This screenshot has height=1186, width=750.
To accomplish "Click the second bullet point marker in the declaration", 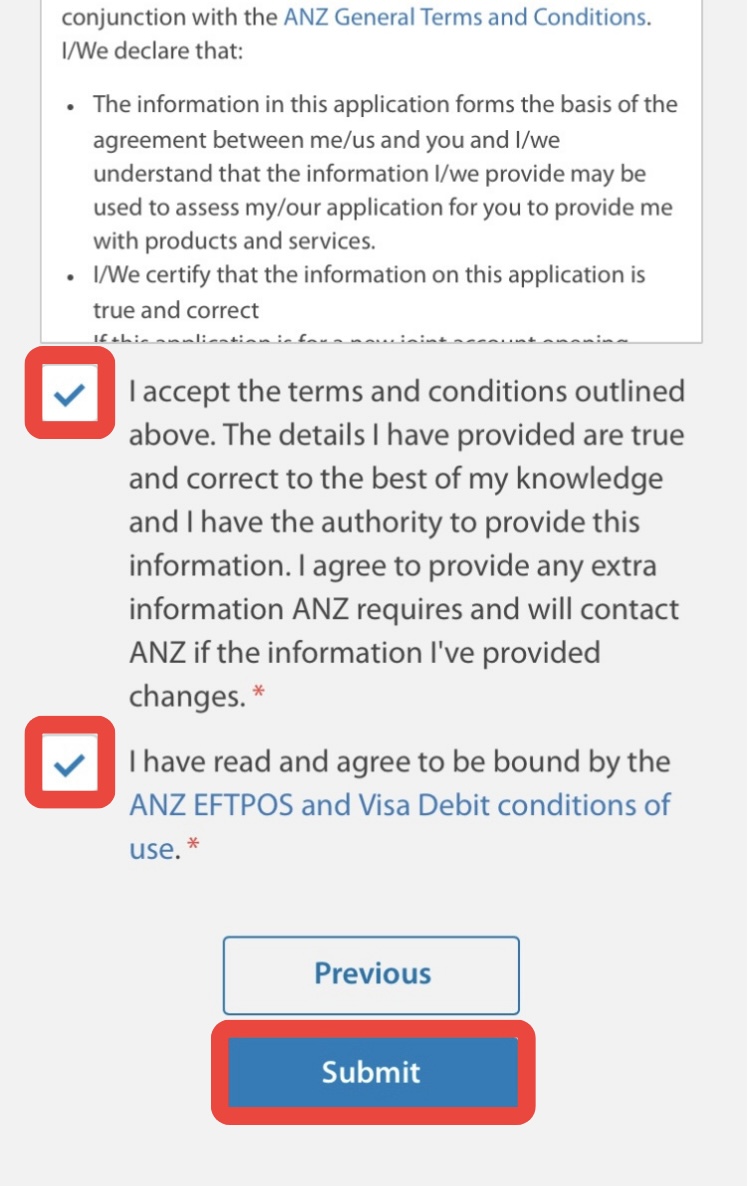I will [69, 276].
